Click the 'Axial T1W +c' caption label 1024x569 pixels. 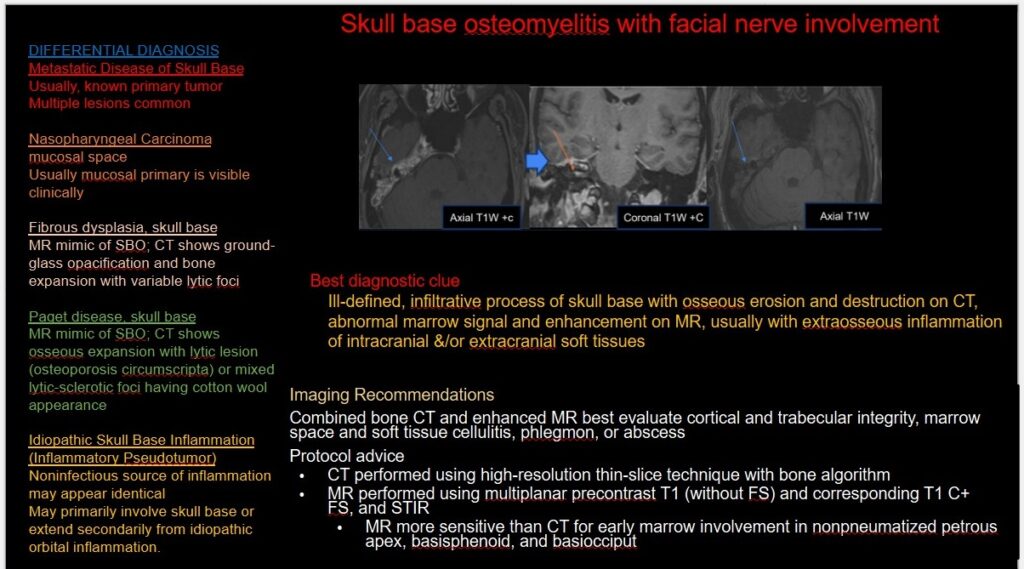pyautogui.click(x=481, y=218)
